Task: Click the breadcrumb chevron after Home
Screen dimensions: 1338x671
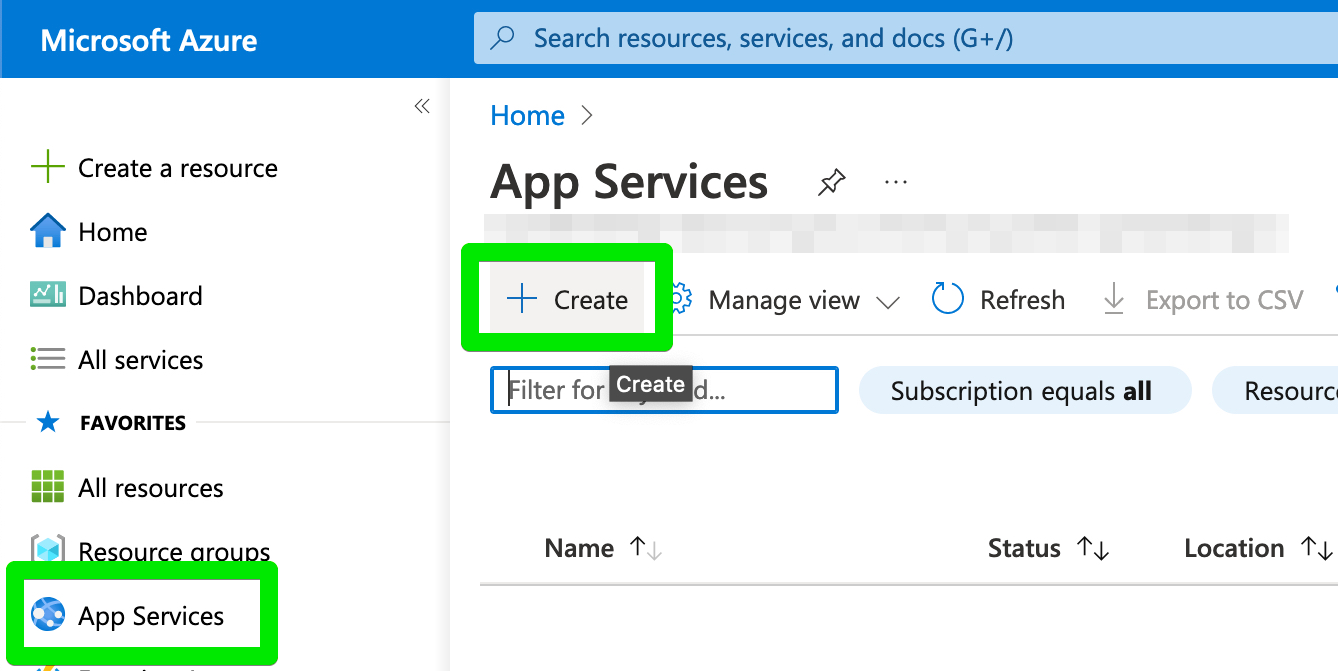Action: (x=587, y=116)
